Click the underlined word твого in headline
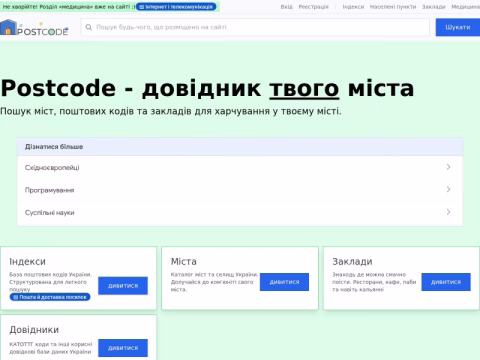The height and width of the screenshot is (360, 480). pos(304,89)
